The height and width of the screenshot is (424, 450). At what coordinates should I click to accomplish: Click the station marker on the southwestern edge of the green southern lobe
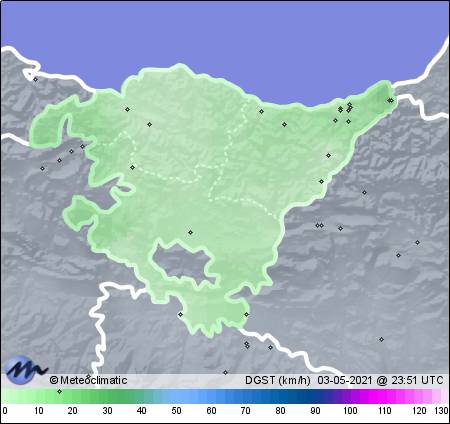point(180,314)
